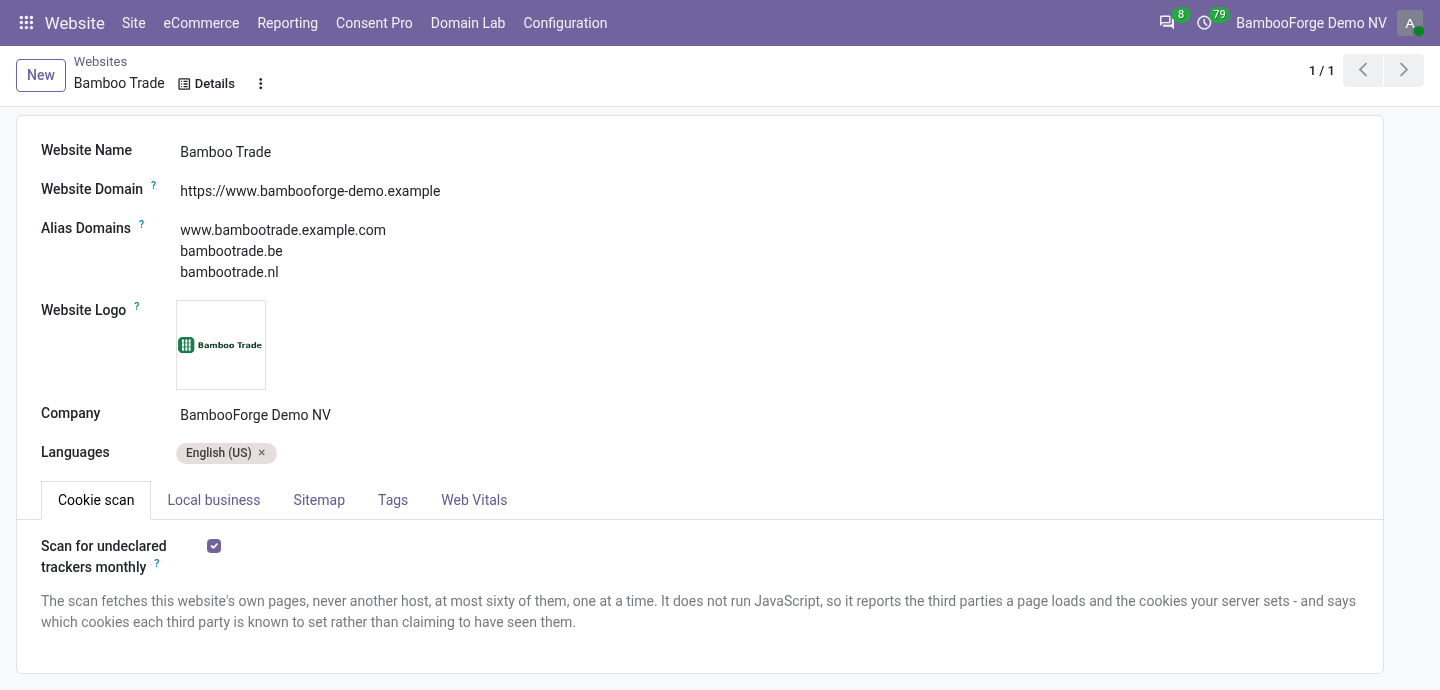
Task: Click the Bamboo Trade logo thumbnail
Action: 221,345
